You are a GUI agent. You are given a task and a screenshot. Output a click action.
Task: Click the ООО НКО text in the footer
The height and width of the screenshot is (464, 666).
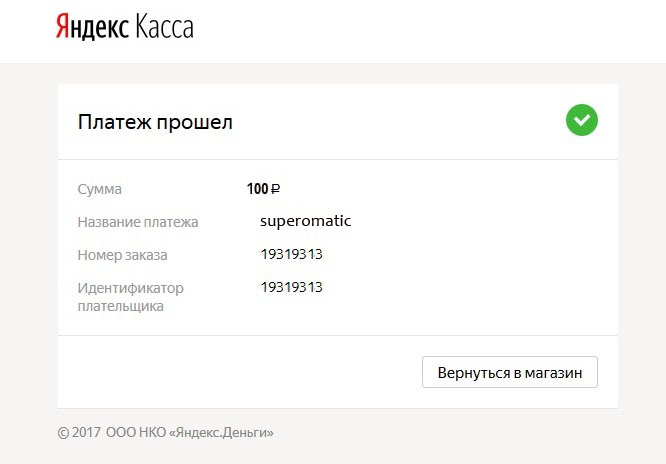tap(136, 433)
